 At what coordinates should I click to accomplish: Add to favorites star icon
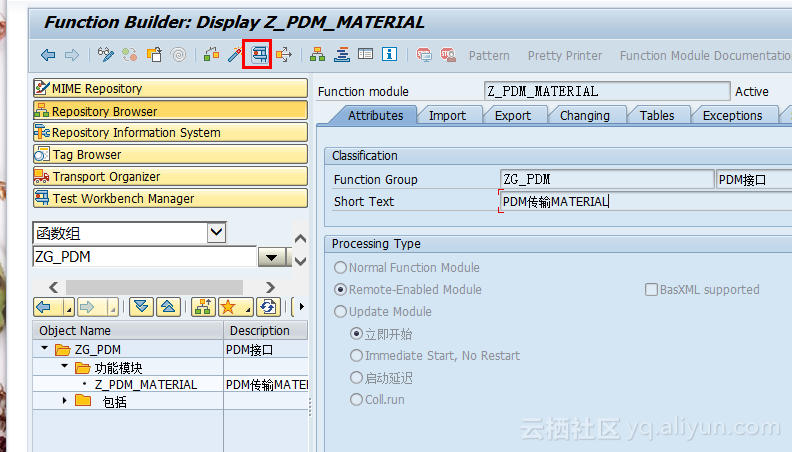(228, 307)
